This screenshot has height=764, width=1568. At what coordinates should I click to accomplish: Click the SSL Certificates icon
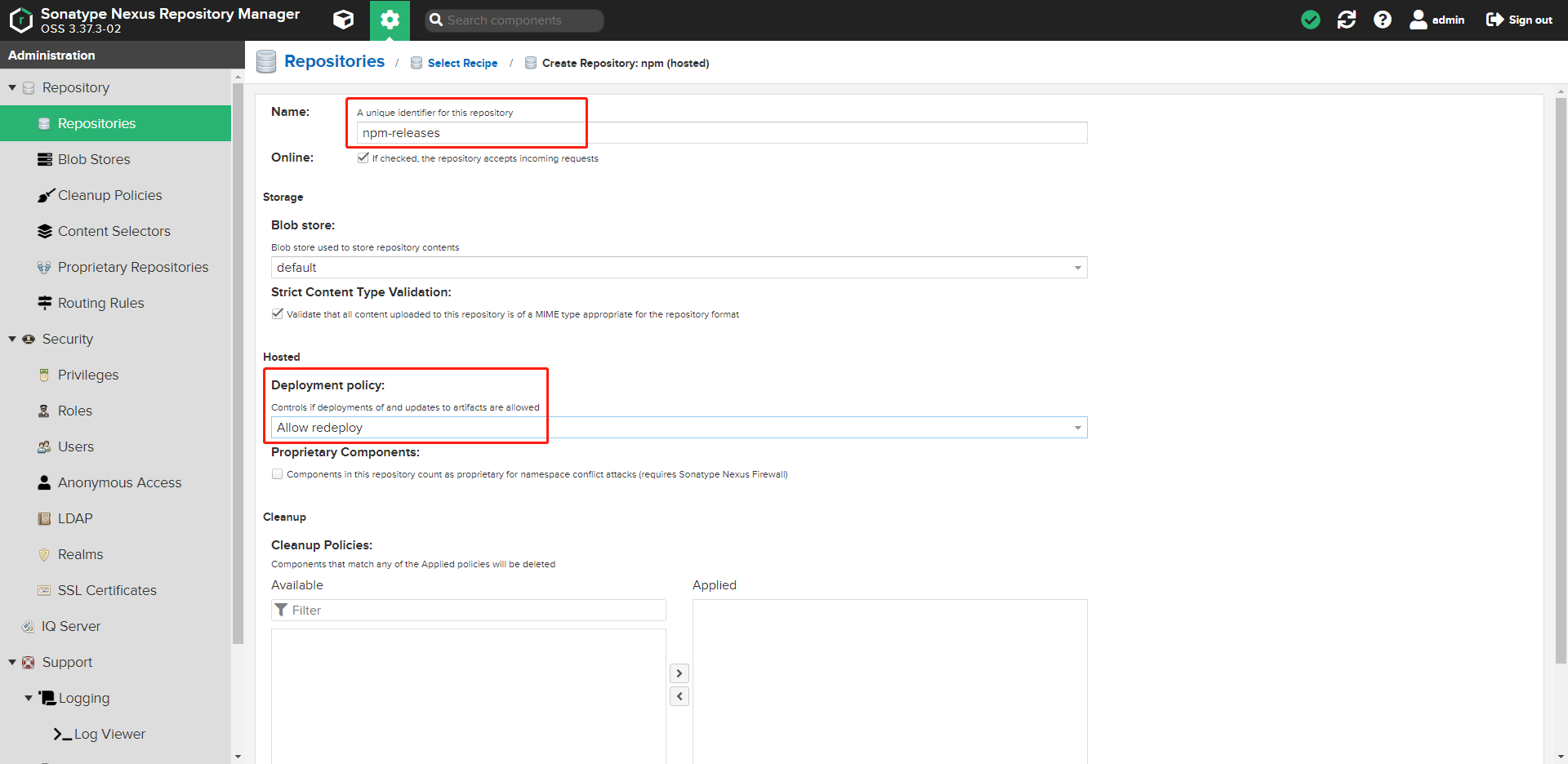[x=44, y=590]
